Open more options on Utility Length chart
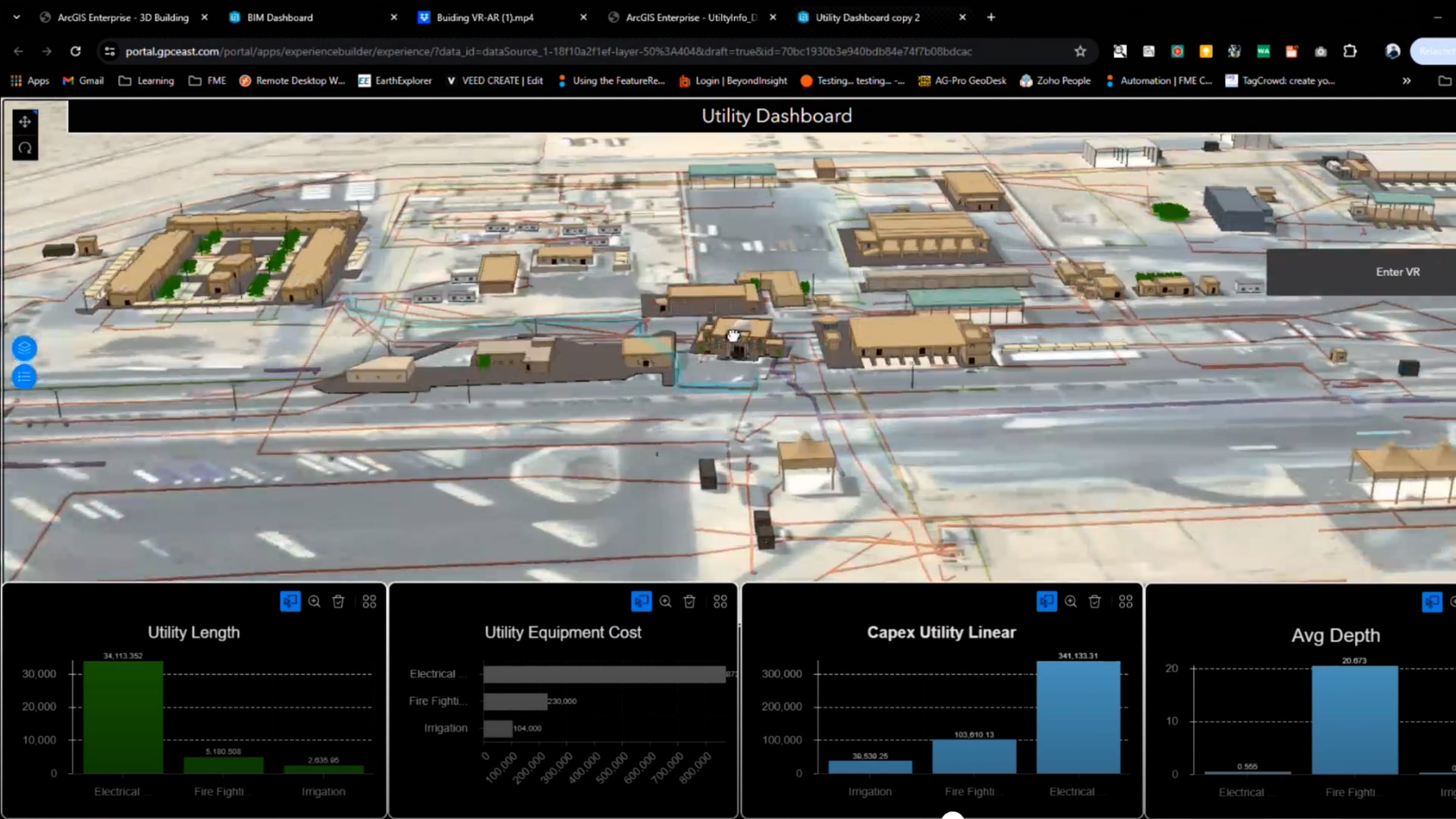 click(x=369, y=601)
